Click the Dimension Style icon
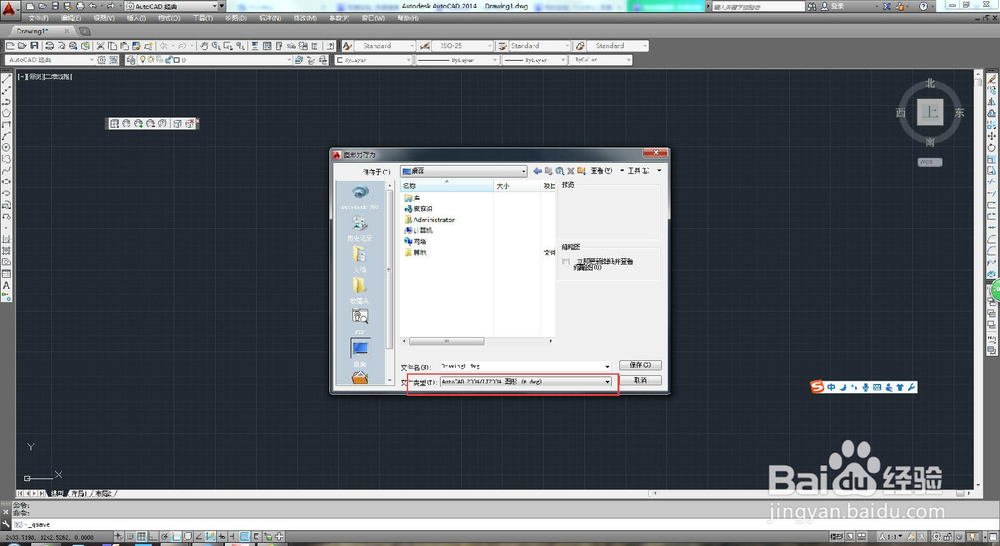The width and height of the screenshot is (1000, 546). click(x=425, y=46)
